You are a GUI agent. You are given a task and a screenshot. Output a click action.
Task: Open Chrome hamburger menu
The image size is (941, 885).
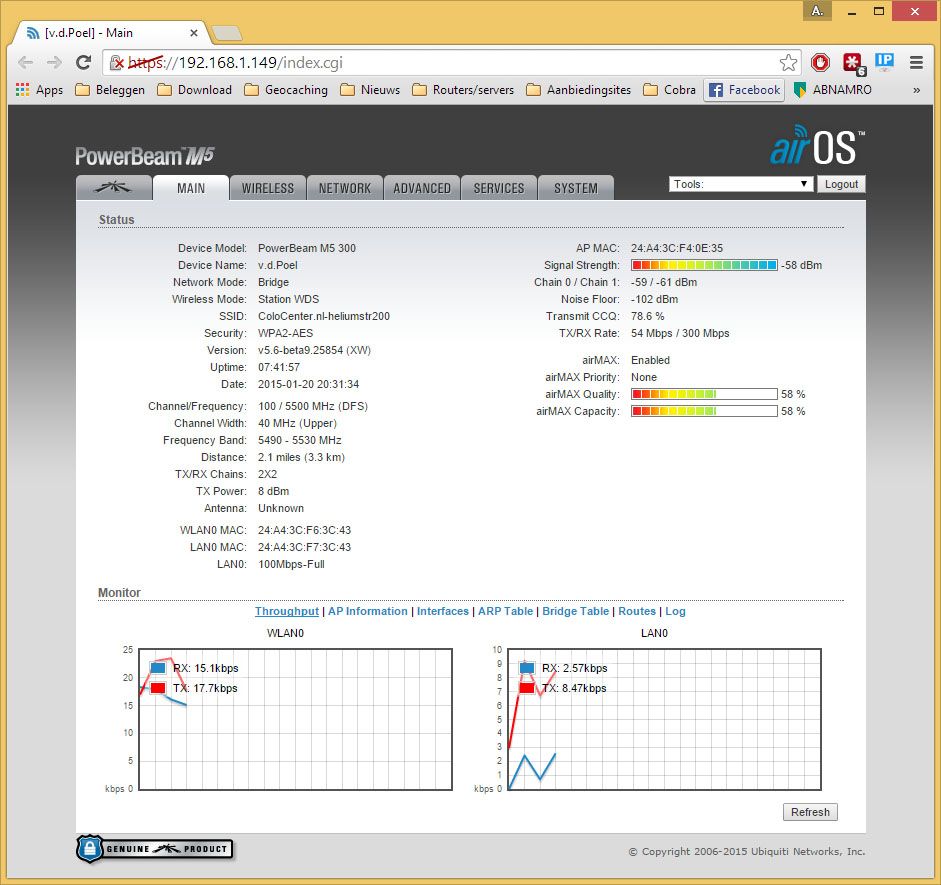click(916, 62)
